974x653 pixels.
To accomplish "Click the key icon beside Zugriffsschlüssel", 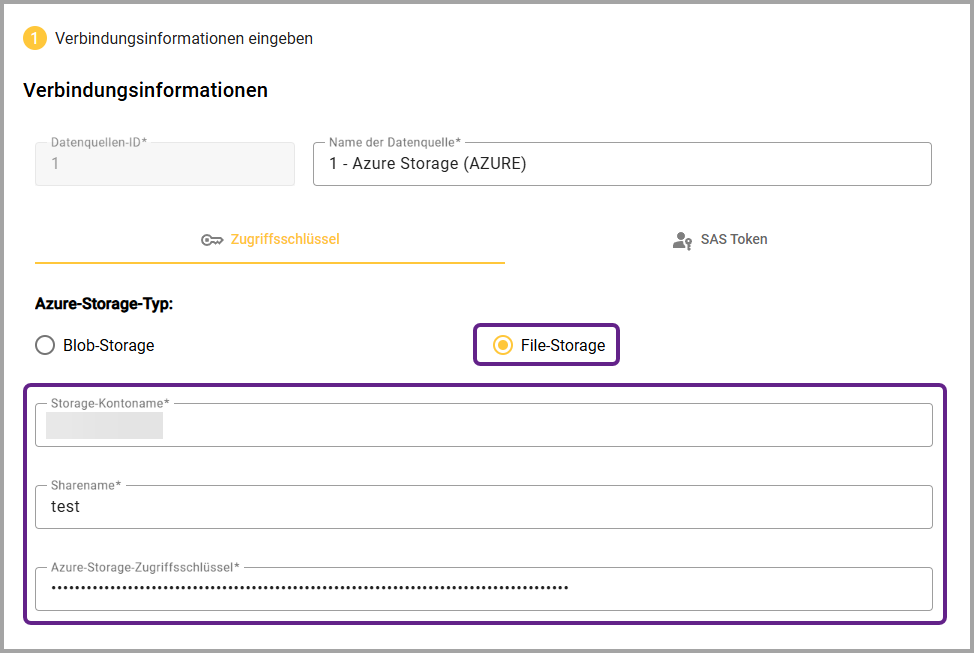I will [x=211, y=240].
